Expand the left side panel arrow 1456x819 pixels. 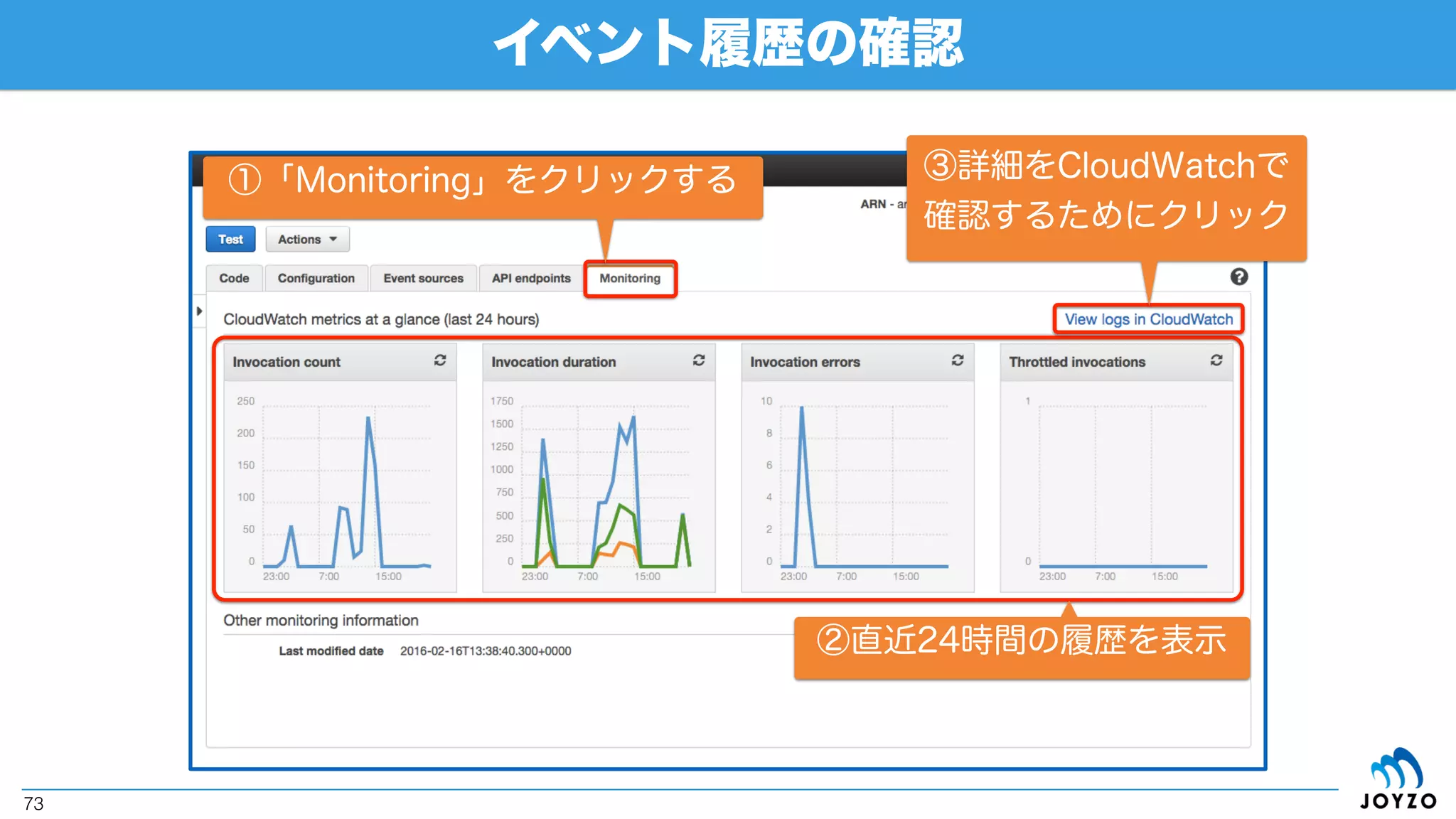pos(199,311)
